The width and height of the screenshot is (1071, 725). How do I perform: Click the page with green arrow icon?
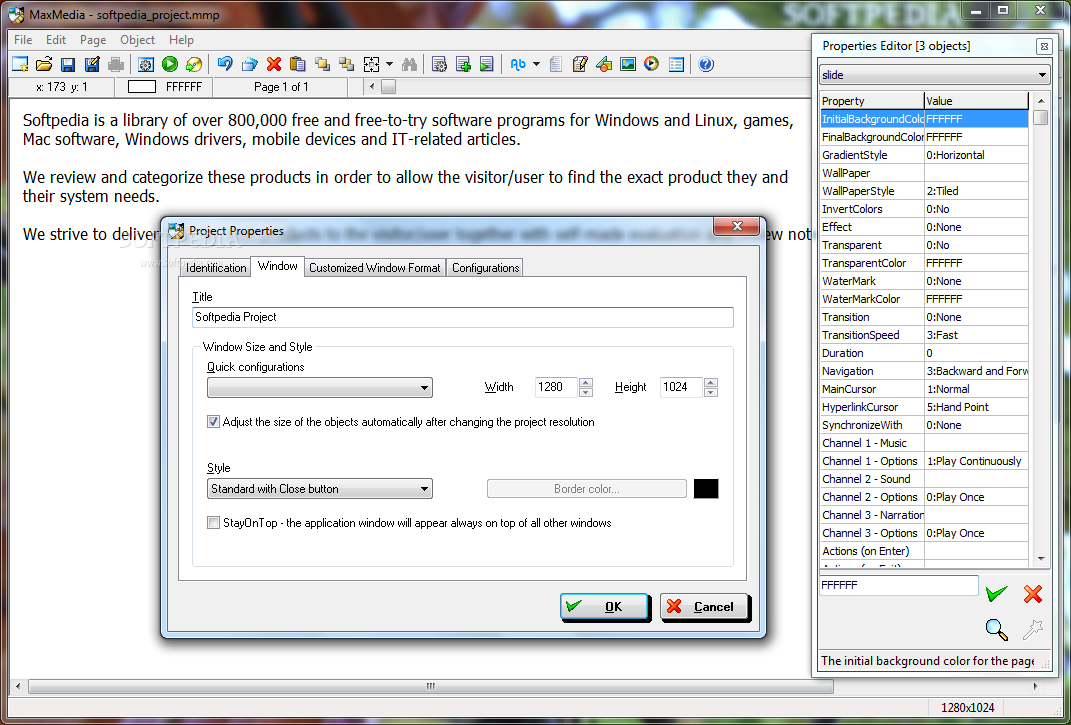(486, 64)
